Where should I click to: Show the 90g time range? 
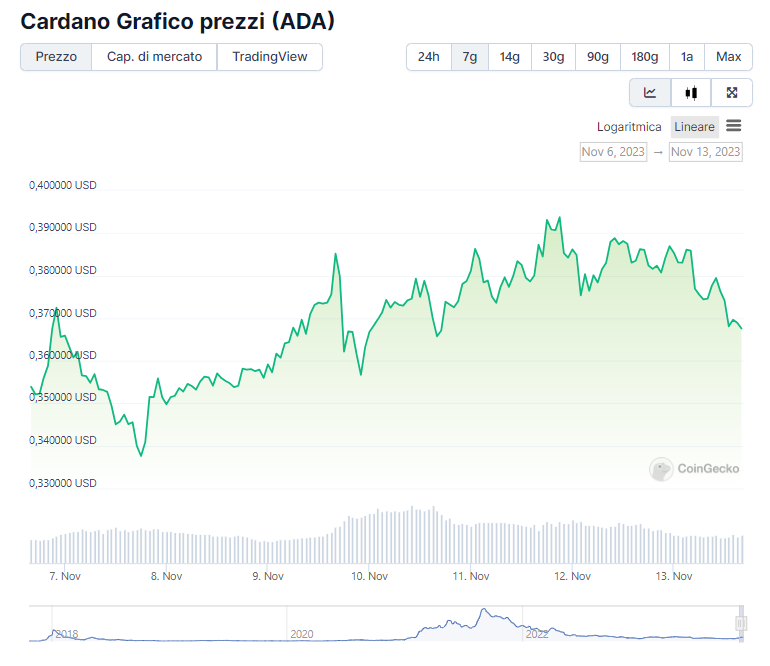[598, 57]
